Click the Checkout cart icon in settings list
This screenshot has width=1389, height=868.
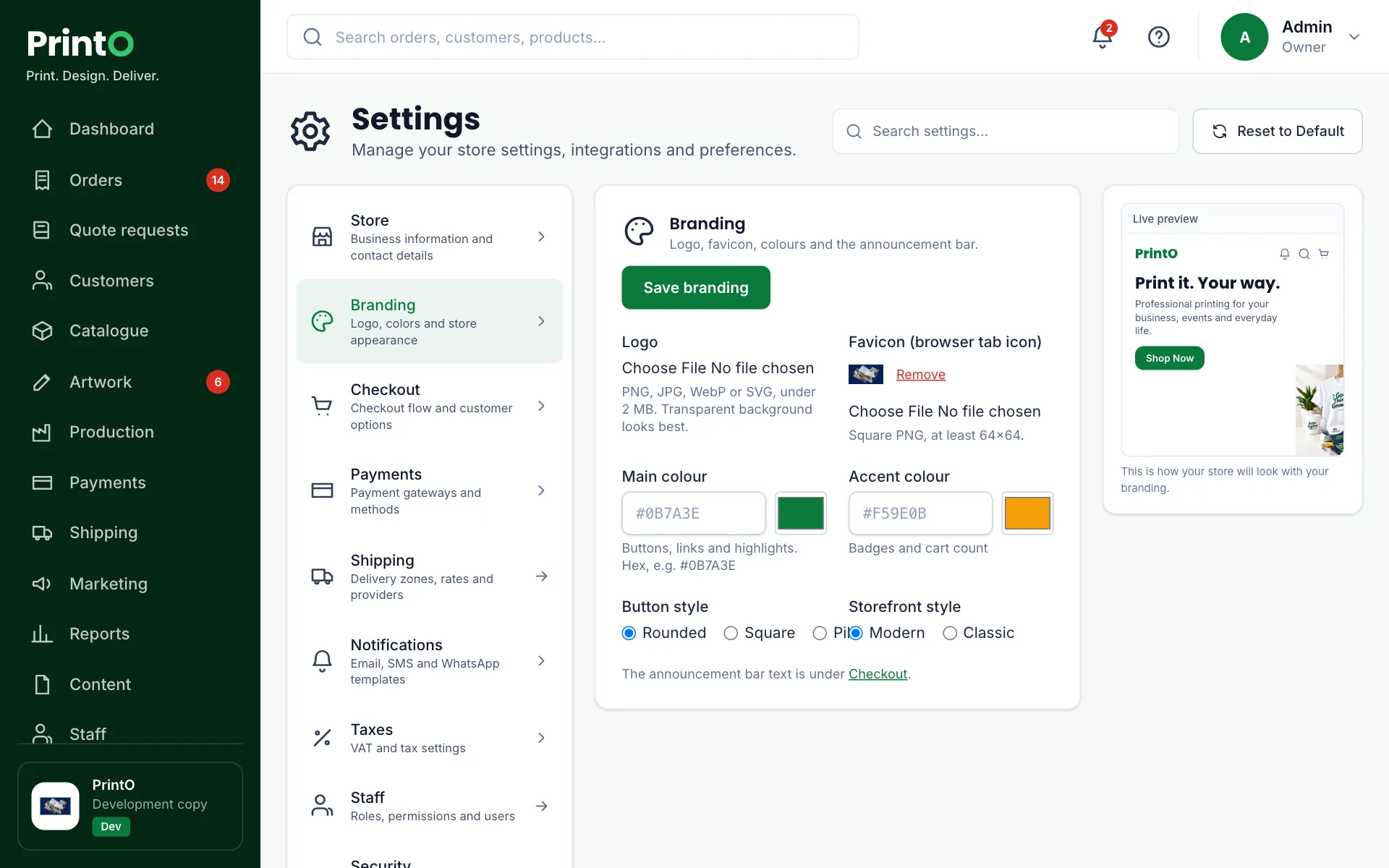click(x=322, y=406)
